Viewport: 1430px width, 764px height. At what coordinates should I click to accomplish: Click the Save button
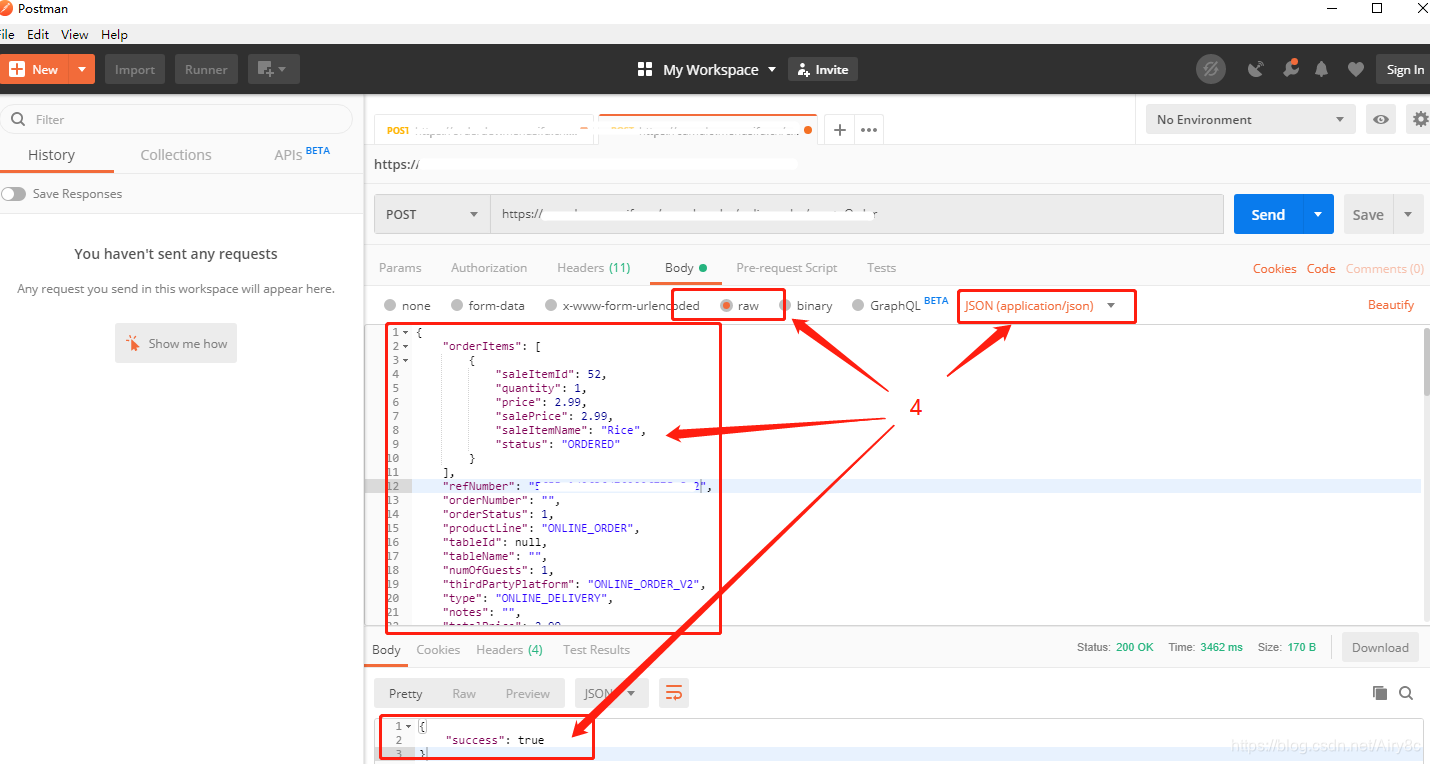pos(1368,214)
